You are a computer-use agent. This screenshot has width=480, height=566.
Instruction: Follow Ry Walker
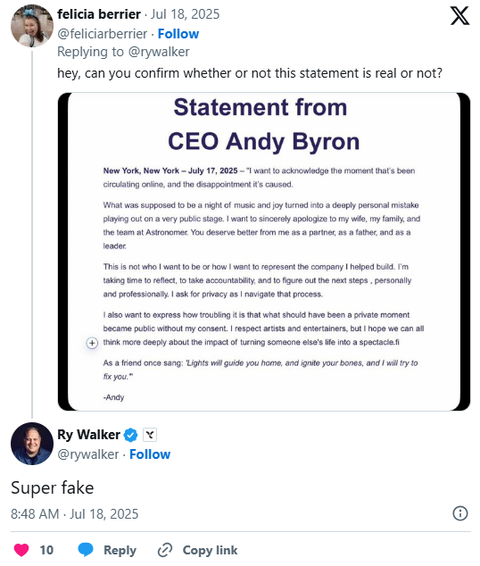[x=150, y=454]
